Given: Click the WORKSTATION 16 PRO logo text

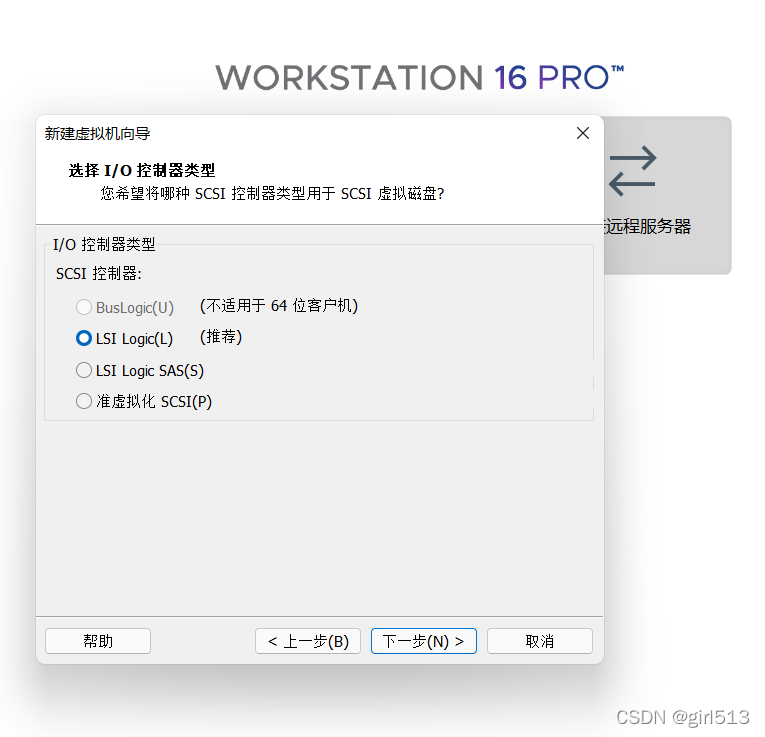Looking at the screenshot, I should click(x=420, y=78).
